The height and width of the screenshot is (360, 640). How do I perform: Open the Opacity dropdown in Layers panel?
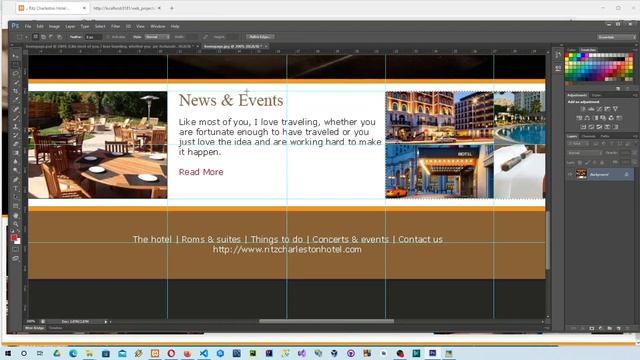(x=634, y=153)
